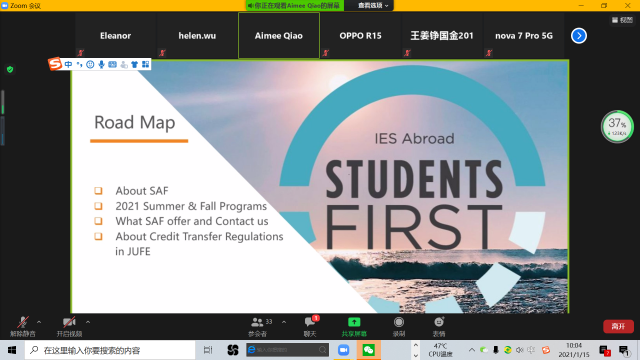Click 'What SAF offer and Contact us'
Image resolution: width=640 pixels, height=360 pixels.
(192, 221)
